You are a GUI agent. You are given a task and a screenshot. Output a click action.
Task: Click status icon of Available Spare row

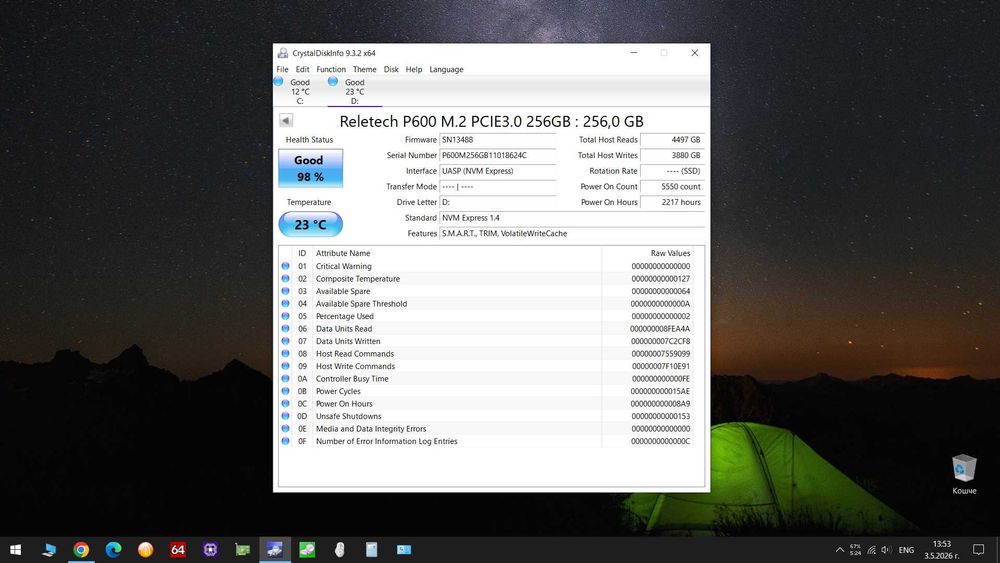click(286, 291)
